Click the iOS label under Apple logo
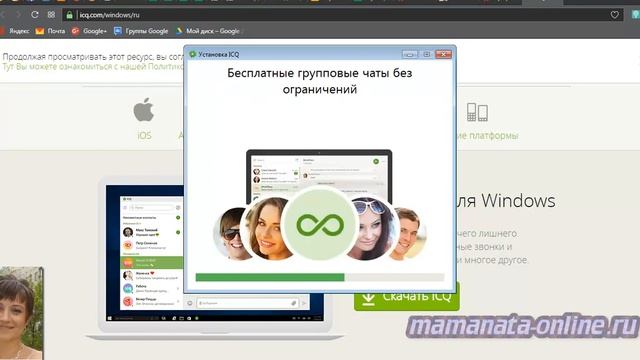This screenshot has width=640, height=360. 144,135
